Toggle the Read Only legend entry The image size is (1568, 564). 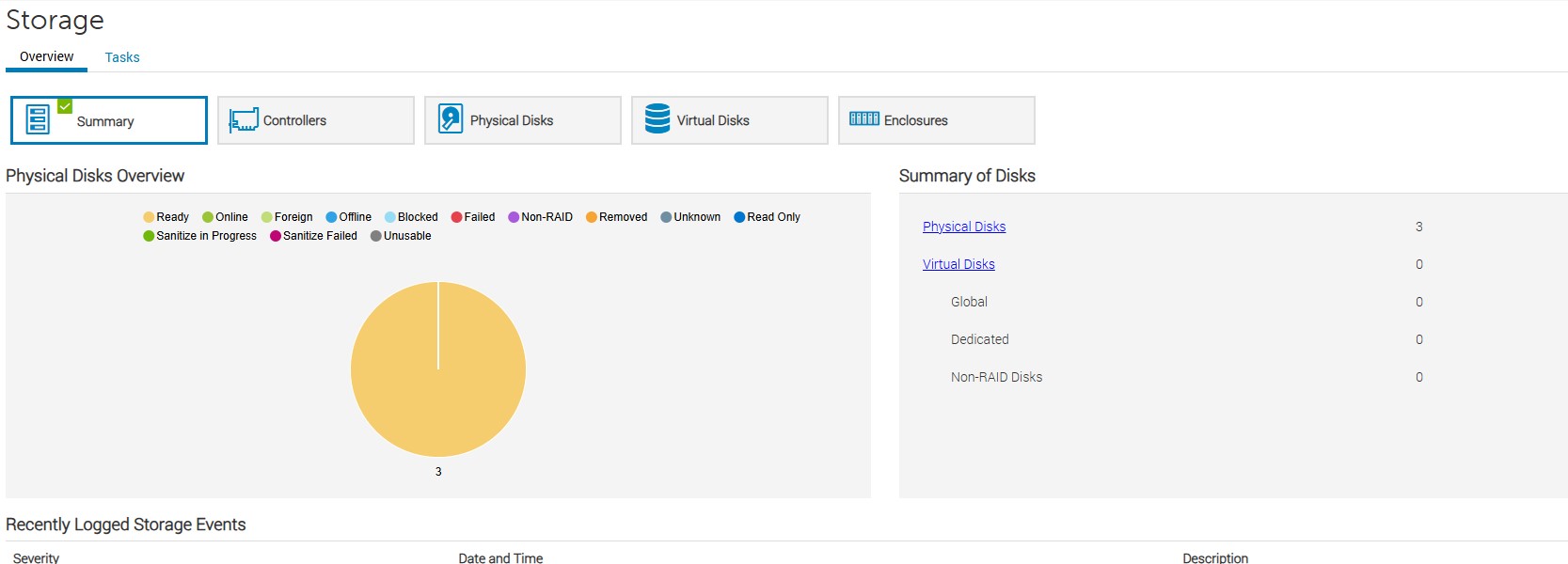pyautogui.click(x=767, y=217)
